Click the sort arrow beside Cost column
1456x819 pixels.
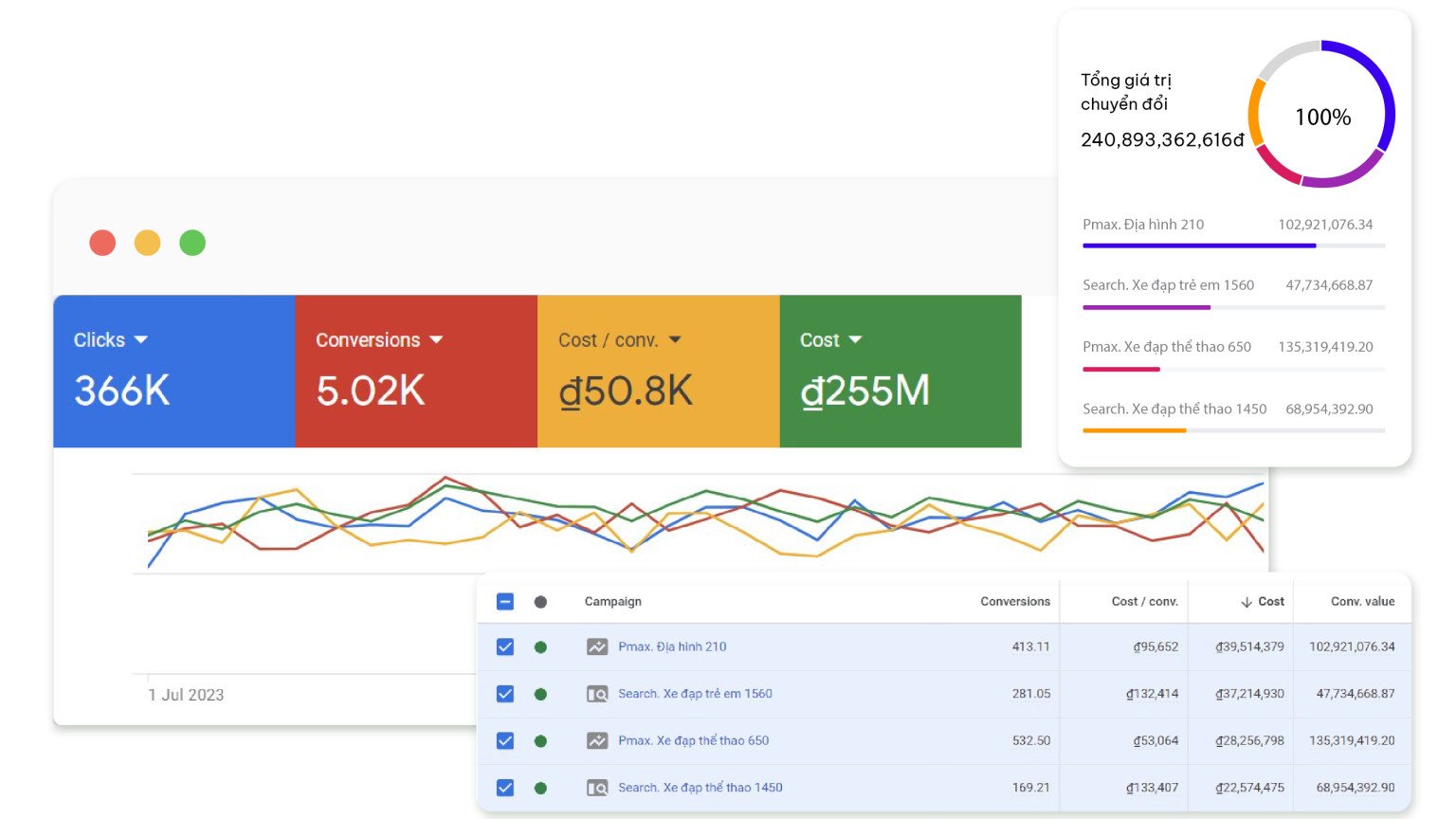pyautogui.click(x=1247, y=602)
